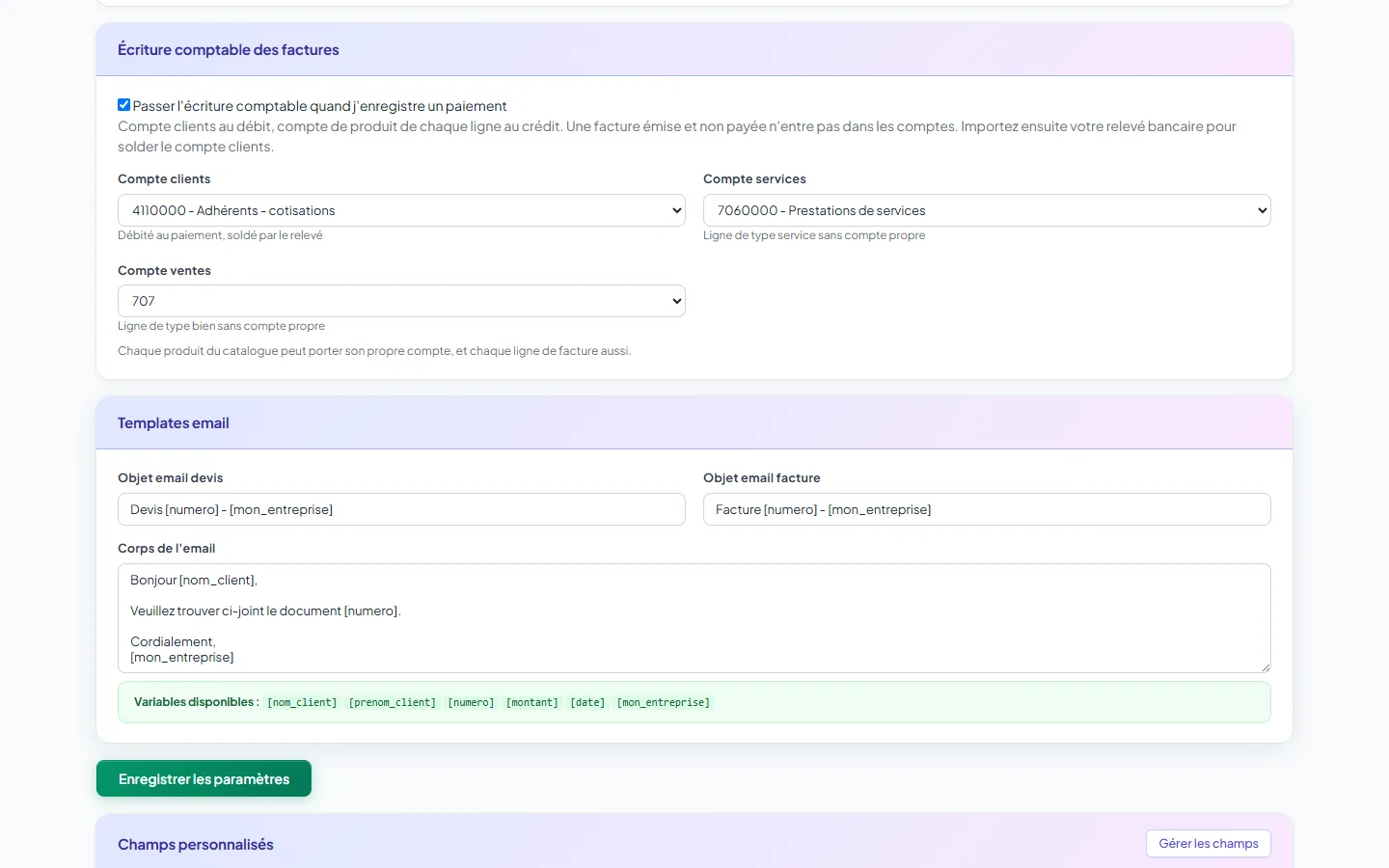Click the [montant] variable tag
Image resolution: width=1389 pixels, height=868 pixels.
(532, 703)
